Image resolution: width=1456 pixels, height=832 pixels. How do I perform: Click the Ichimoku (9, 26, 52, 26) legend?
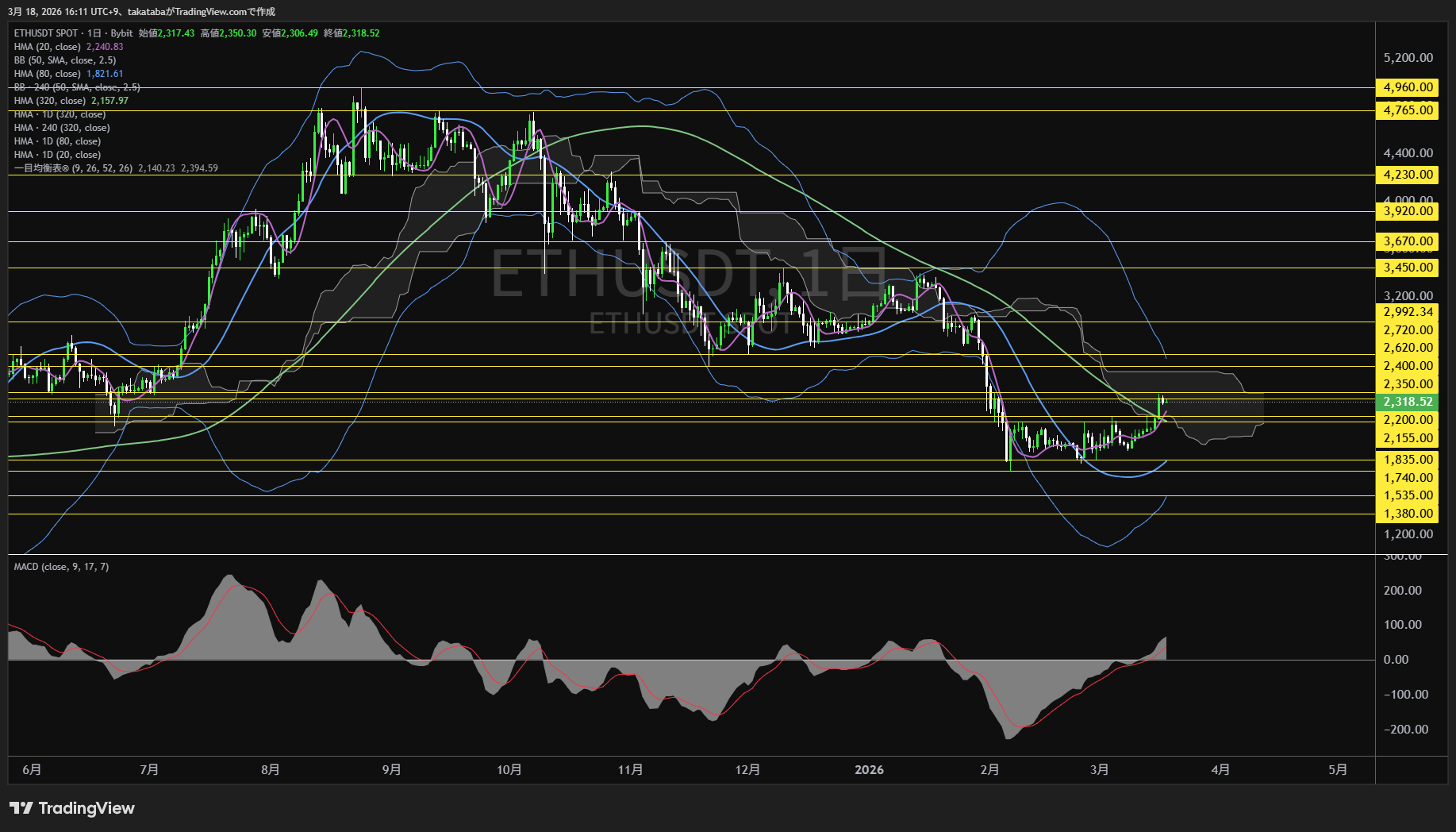73,168
